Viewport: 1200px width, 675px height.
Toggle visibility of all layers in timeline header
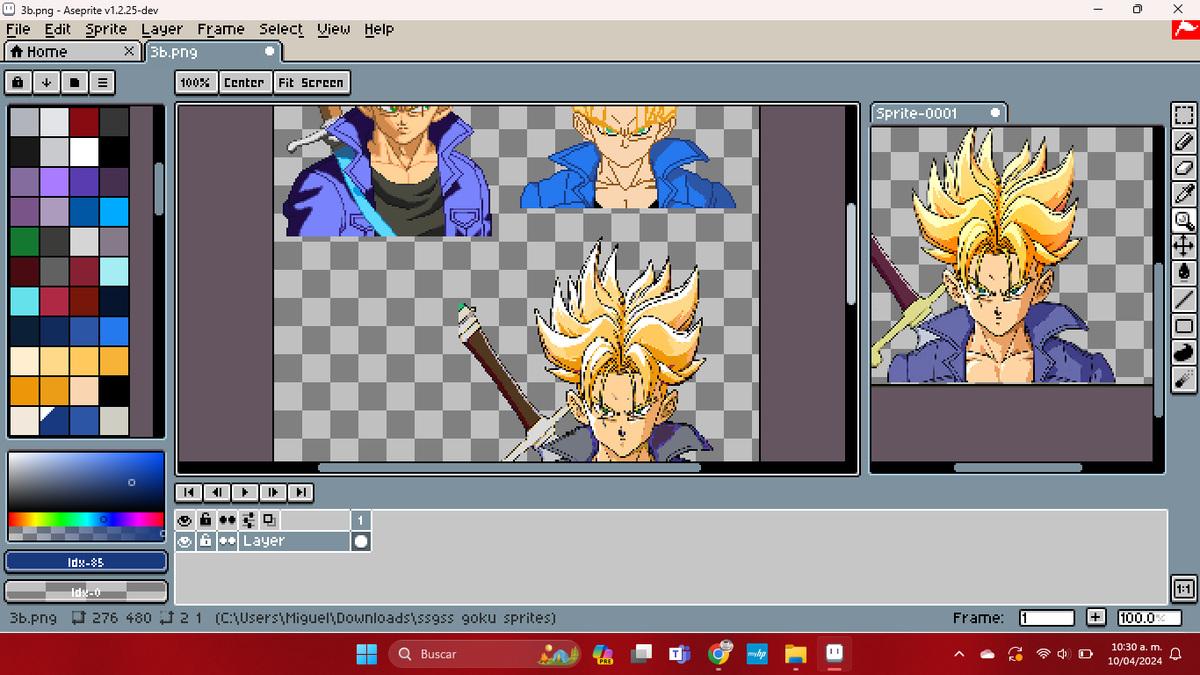coord(185,520)
